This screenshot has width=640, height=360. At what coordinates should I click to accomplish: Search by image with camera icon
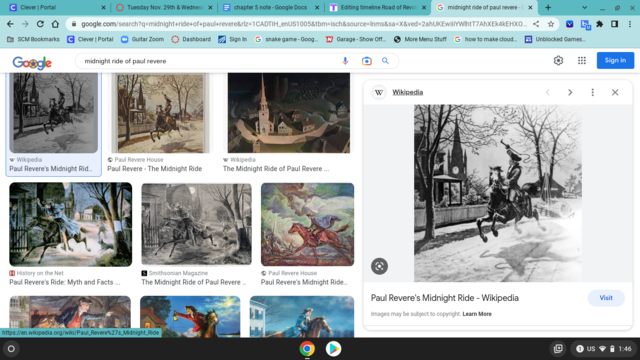point(367,61)
